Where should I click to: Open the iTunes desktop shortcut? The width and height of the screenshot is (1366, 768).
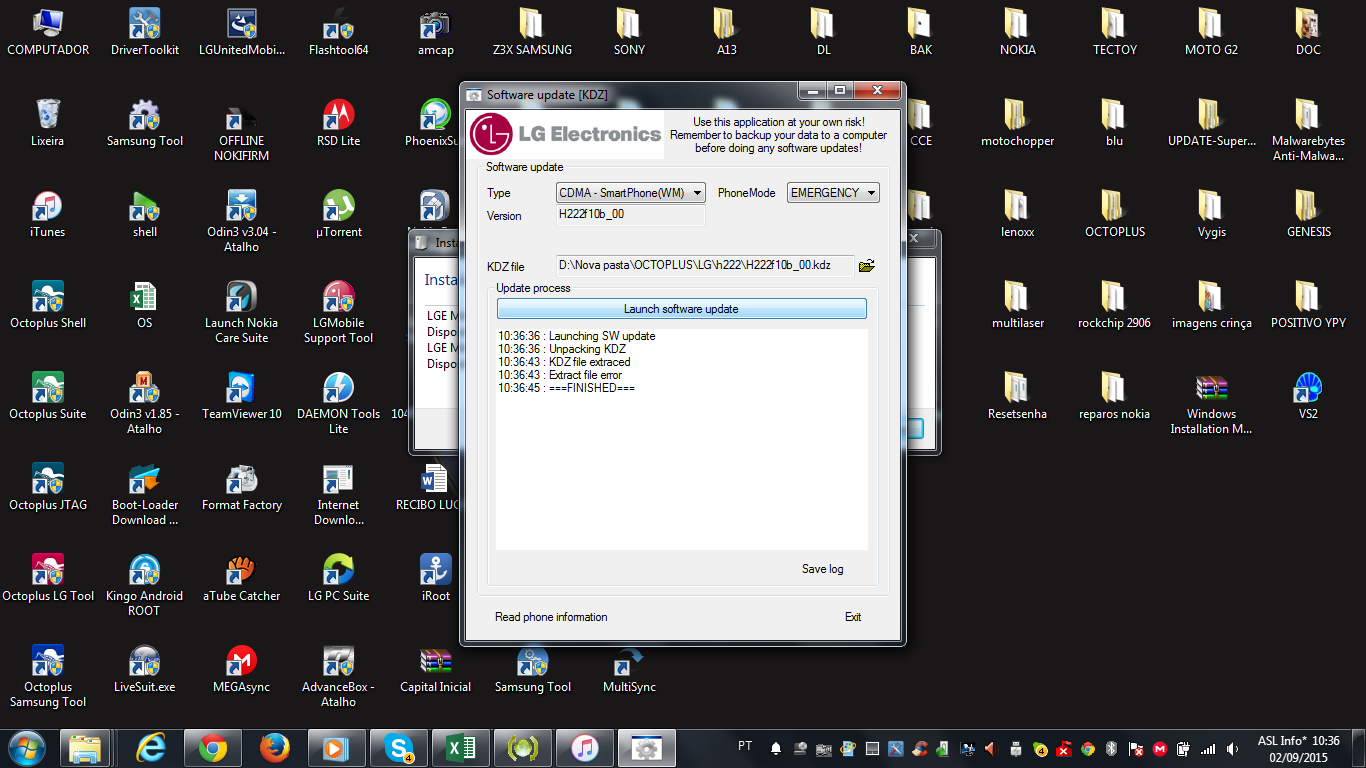pyautogui.click(x=47, y=214)
